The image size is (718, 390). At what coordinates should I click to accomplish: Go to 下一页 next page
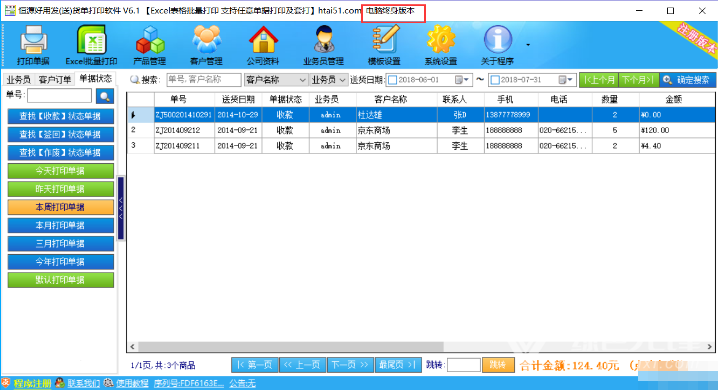coord(350,365)
